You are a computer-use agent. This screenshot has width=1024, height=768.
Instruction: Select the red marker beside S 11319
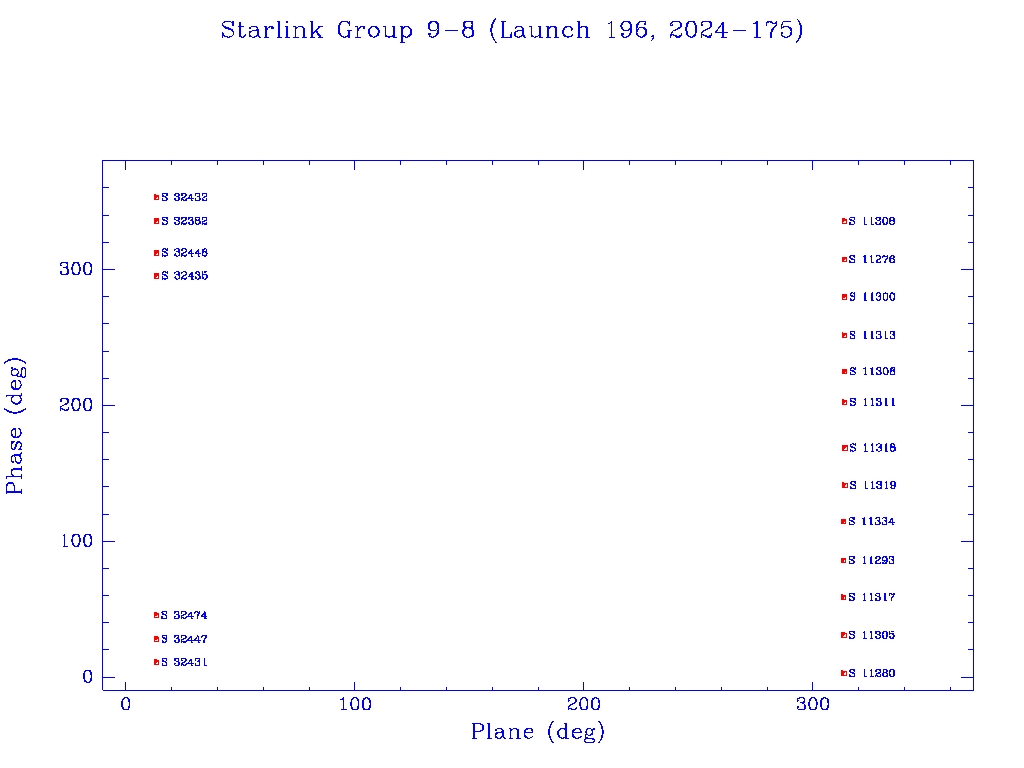[x=845, y=485]
